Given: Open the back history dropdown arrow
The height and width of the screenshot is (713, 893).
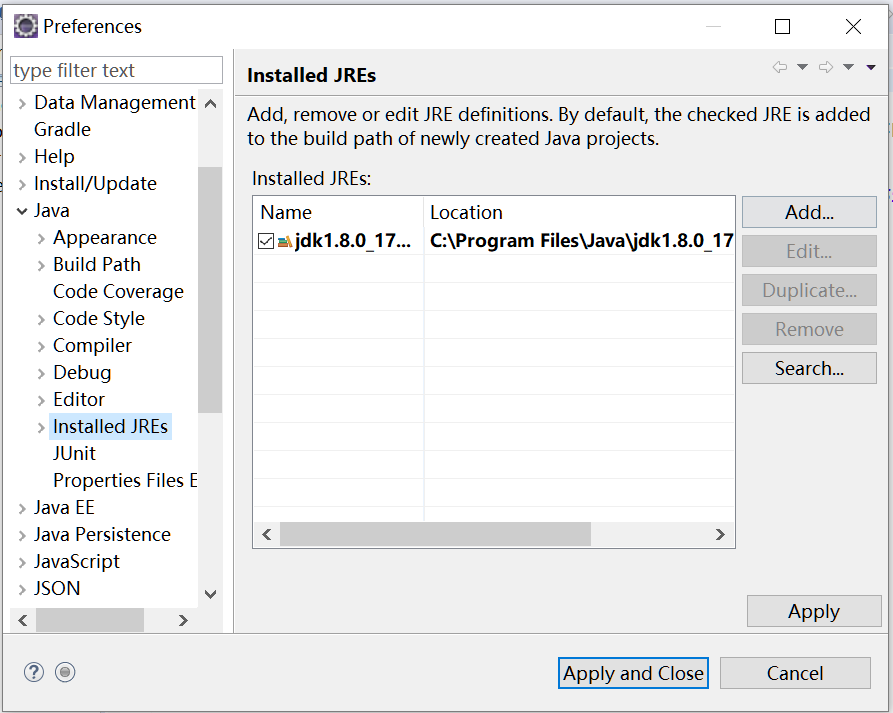Looking at the screenshot, I should [802, 67].
